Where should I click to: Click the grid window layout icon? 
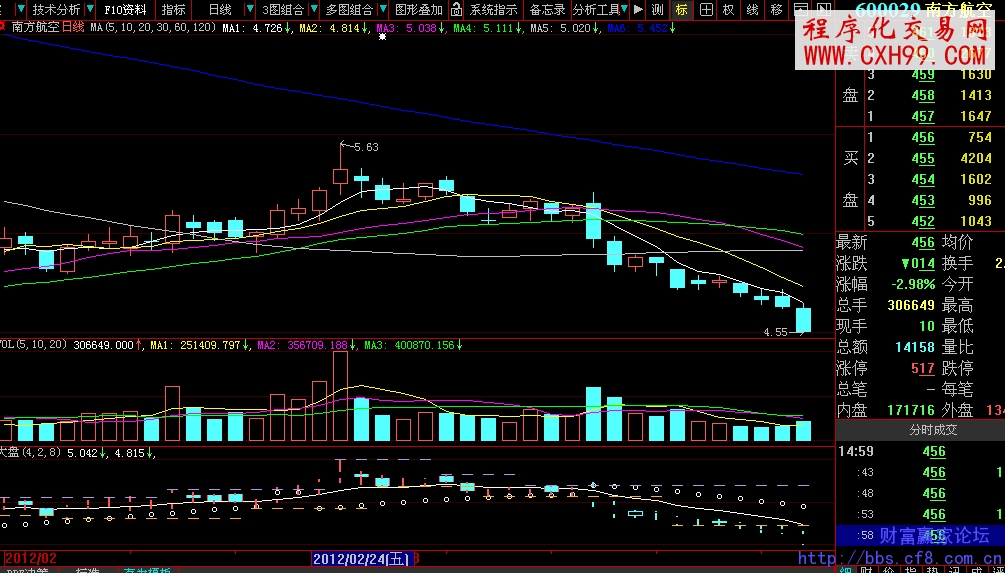(706, 9)
